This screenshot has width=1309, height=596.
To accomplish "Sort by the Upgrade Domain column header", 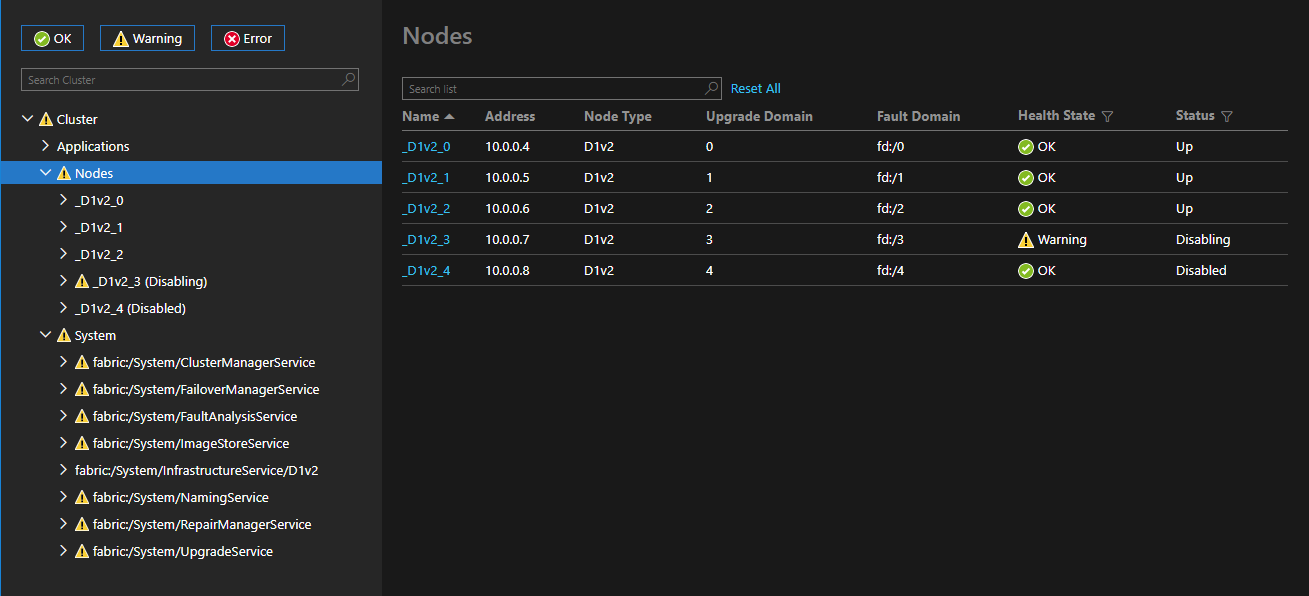I will pyautogui.click(x=759, y=116).
